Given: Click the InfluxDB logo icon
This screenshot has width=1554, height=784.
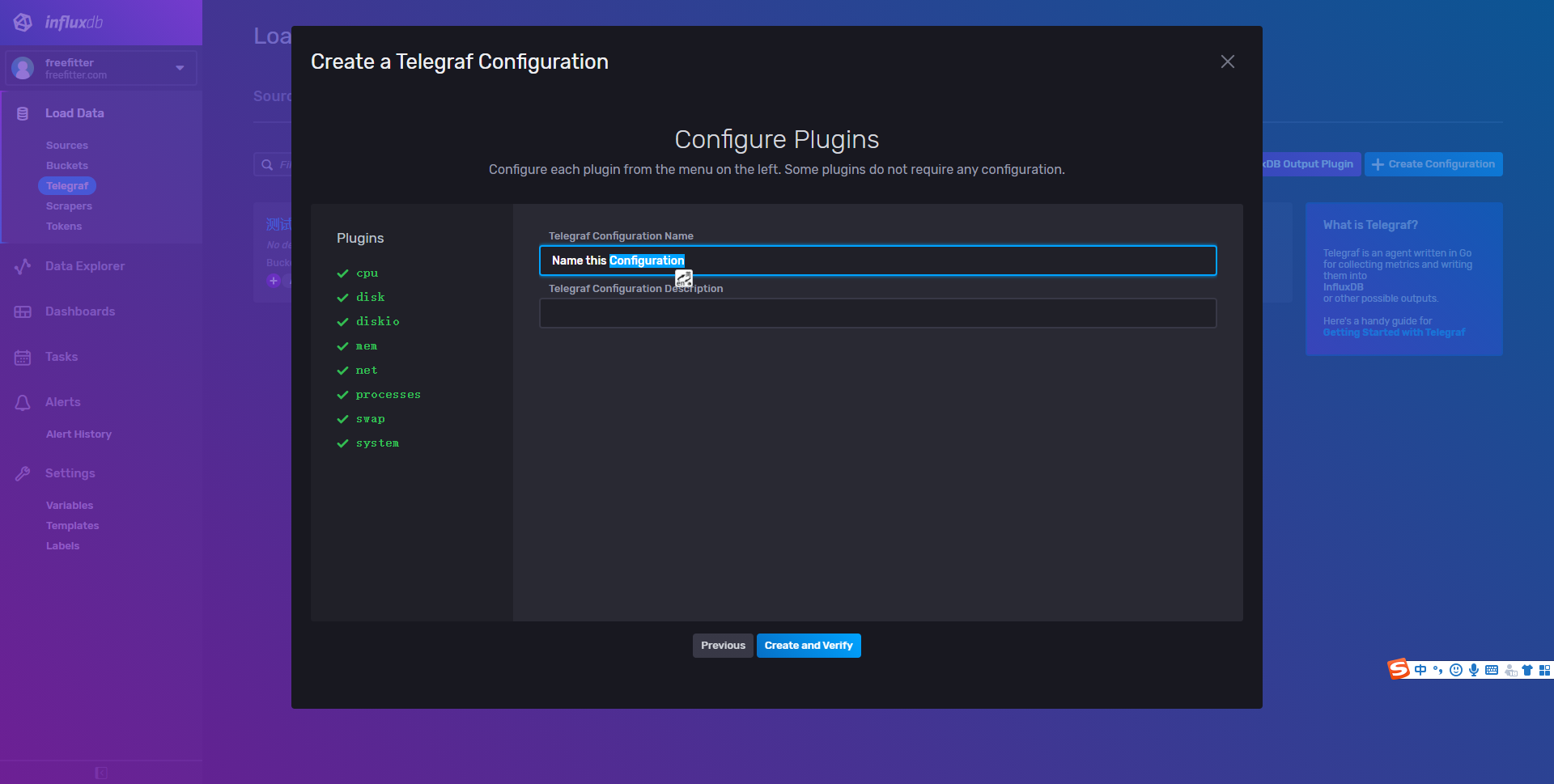Looking at the screenshot, I should click(23, 23).
